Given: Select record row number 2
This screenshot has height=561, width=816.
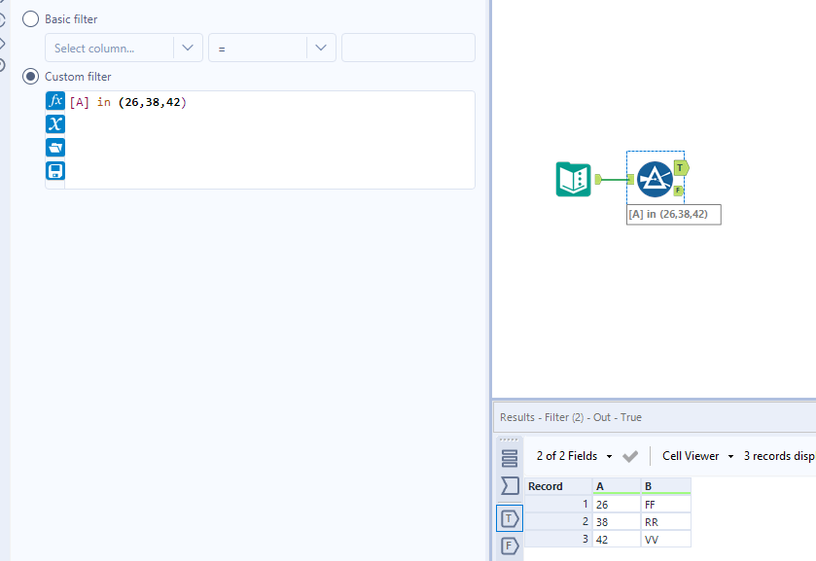Looking at the screenshot, I should pyautogui.click(x=558, y=522).
